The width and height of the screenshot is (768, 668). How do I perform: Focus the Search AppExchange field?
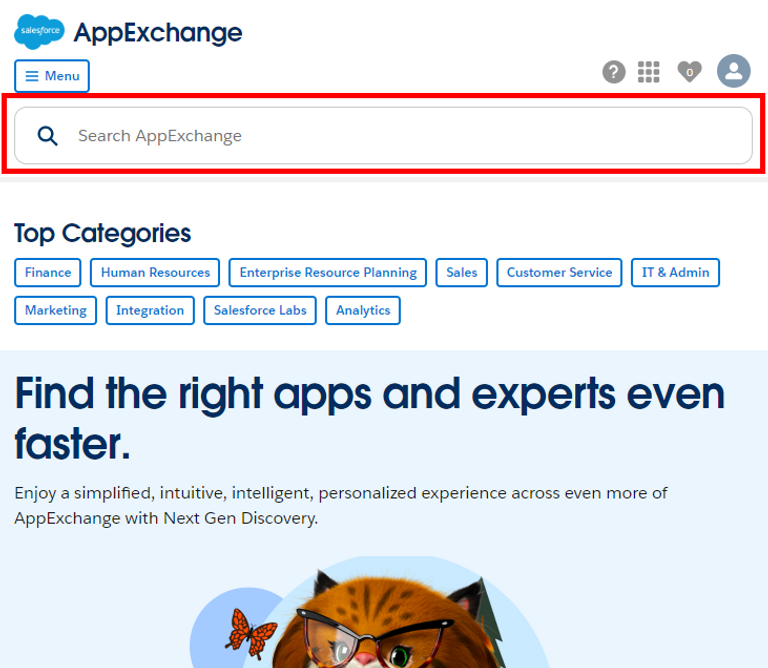tap(383, 136)
